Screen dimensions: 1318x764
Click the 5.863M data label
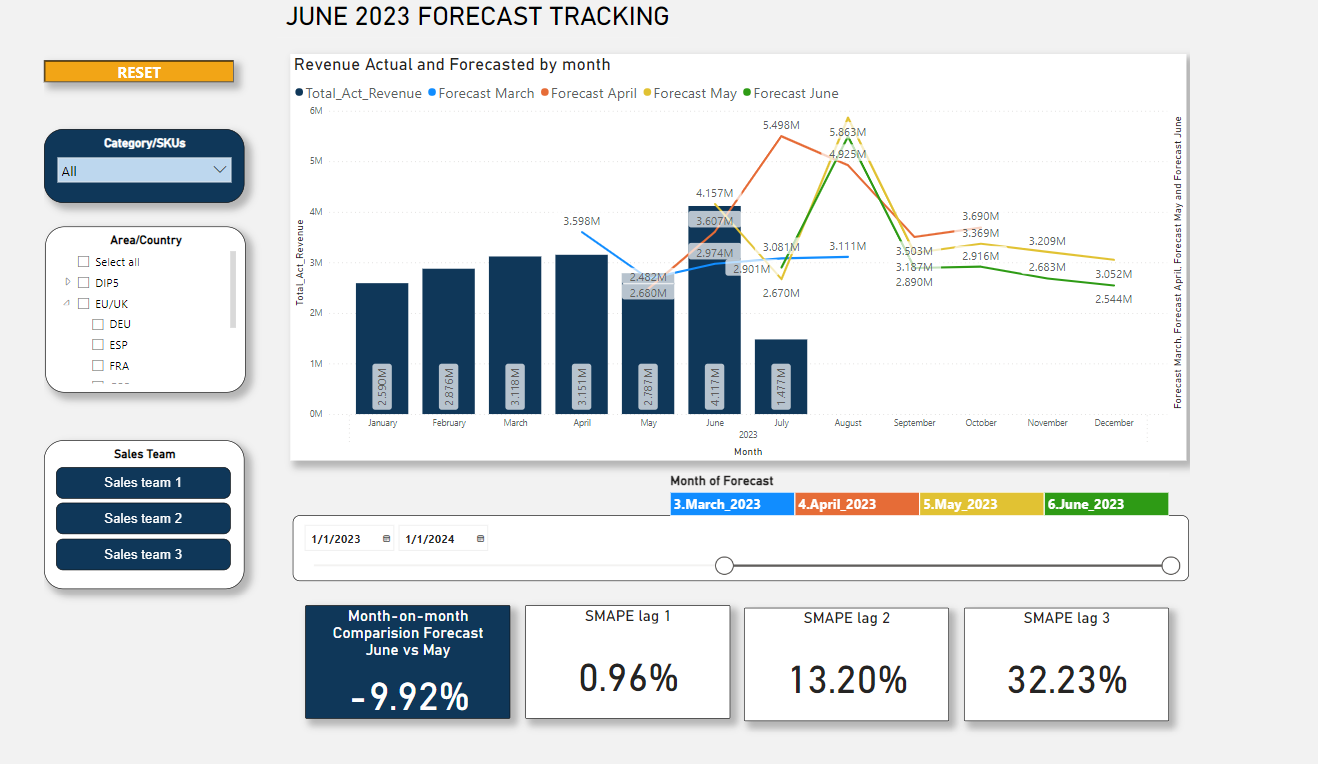[x=847, y=132]
